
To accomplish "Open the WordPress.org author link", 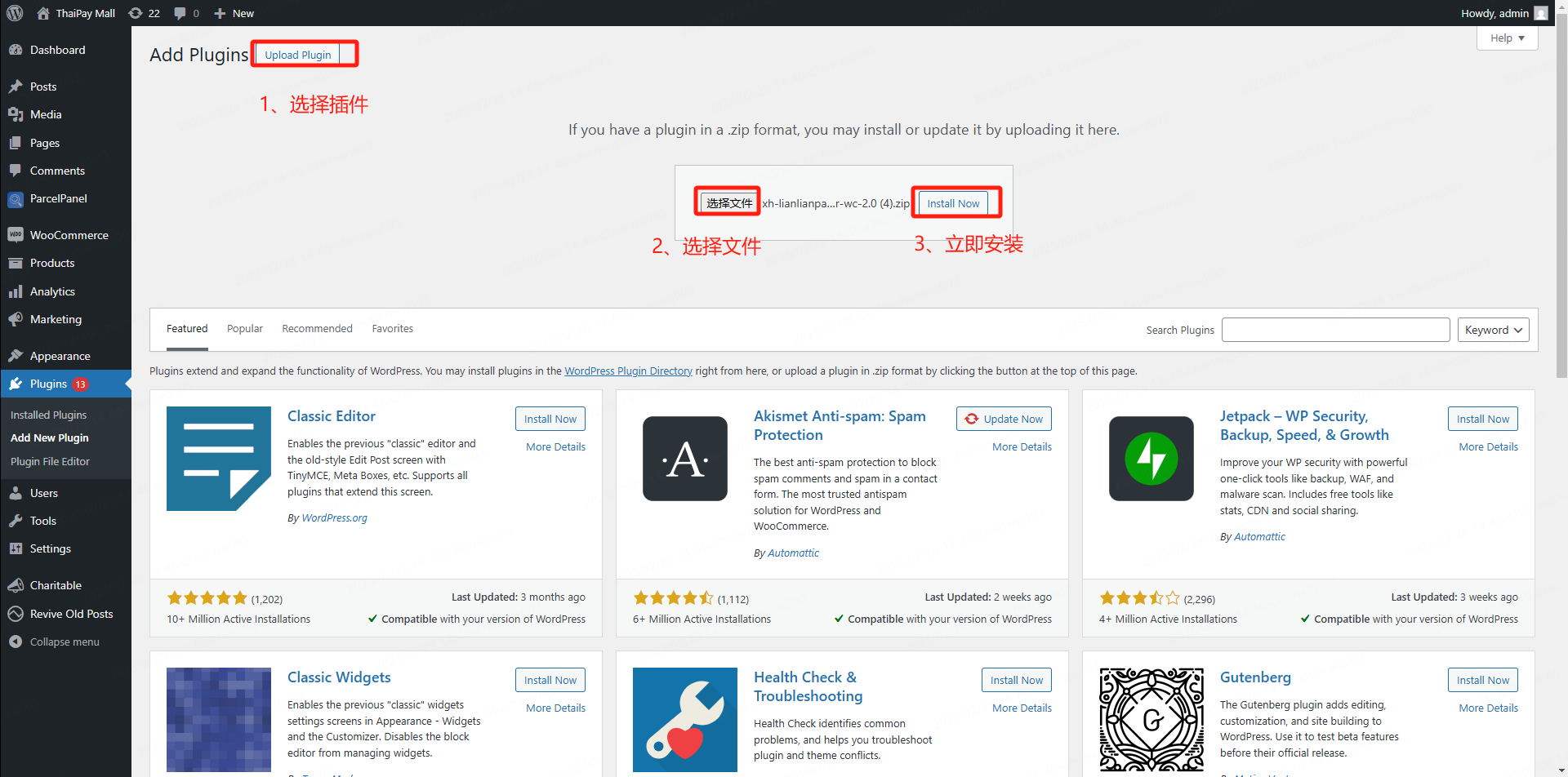I will pyautogui.click(x=334, y=517).
